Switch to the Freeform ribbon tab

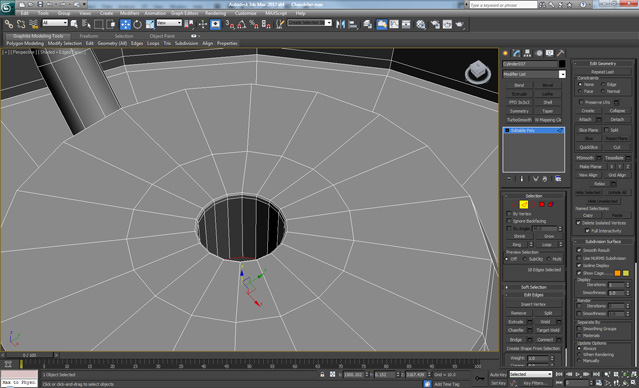coord(89,36)
